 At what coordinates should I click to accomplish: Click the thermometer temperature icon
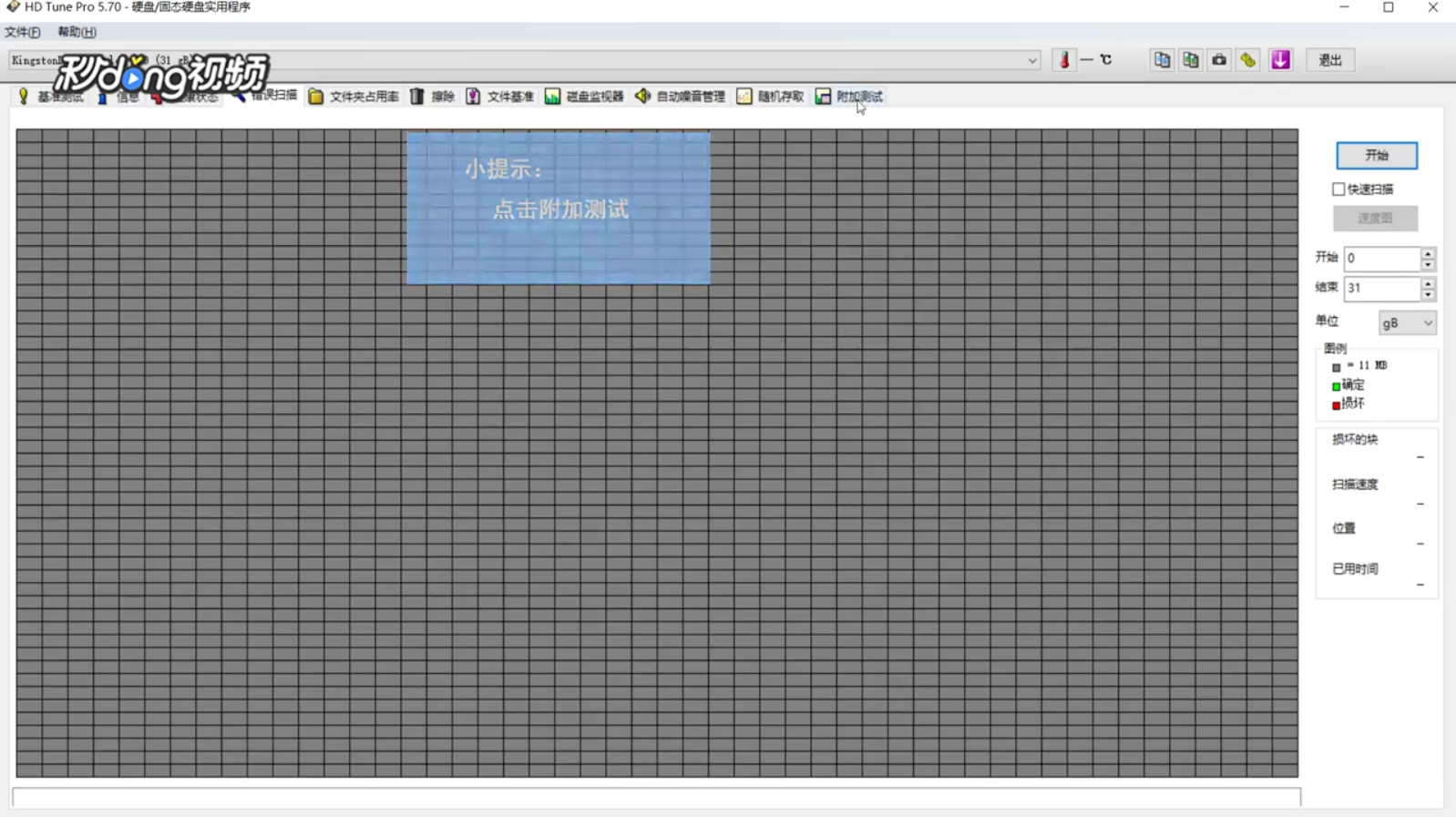[1064, 60]
